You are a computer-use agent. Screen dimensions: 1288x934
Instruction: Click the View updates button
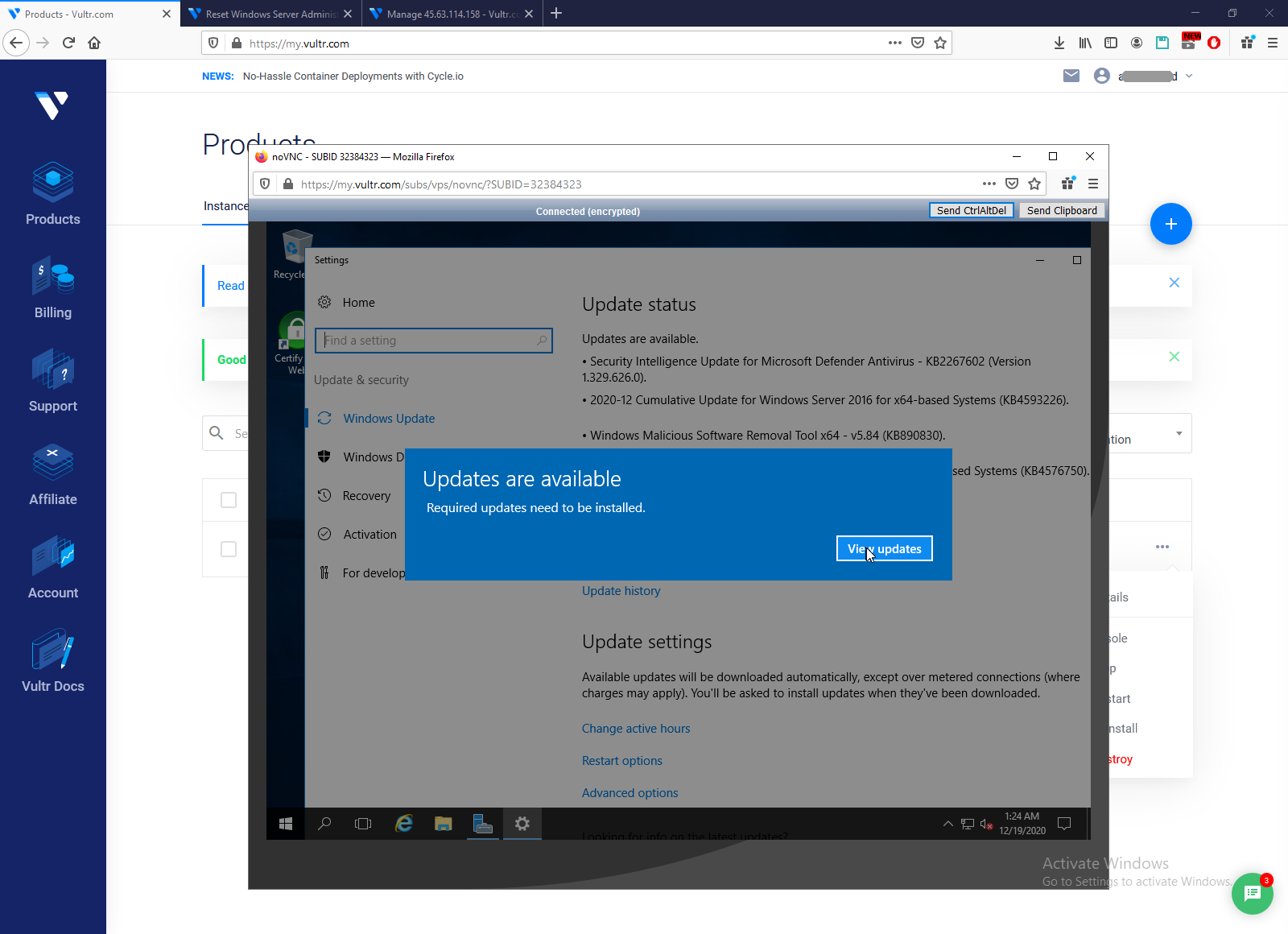click(884, 548)
